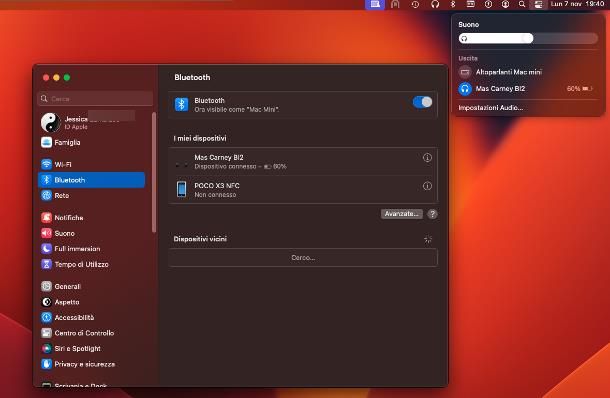
Task: Open Wi-Fi settings in sidebar
Action: pos(92,164)
